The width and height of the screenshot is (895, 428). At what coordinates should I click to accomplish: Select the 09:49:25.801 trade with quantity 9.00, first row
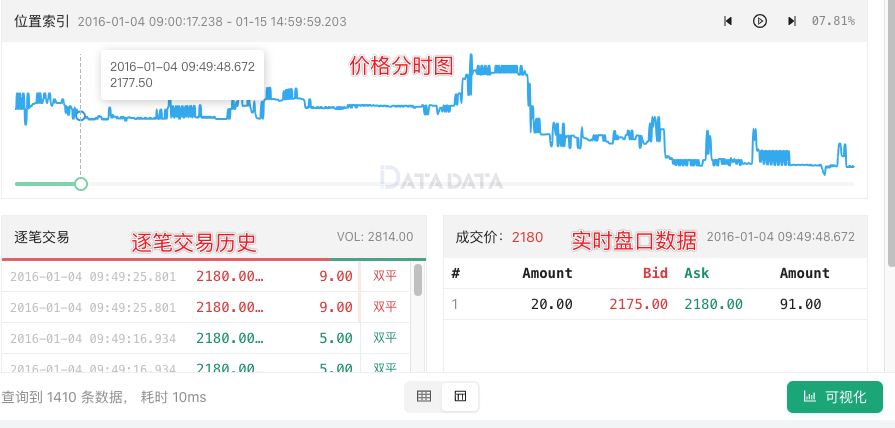tap(205, 276)
